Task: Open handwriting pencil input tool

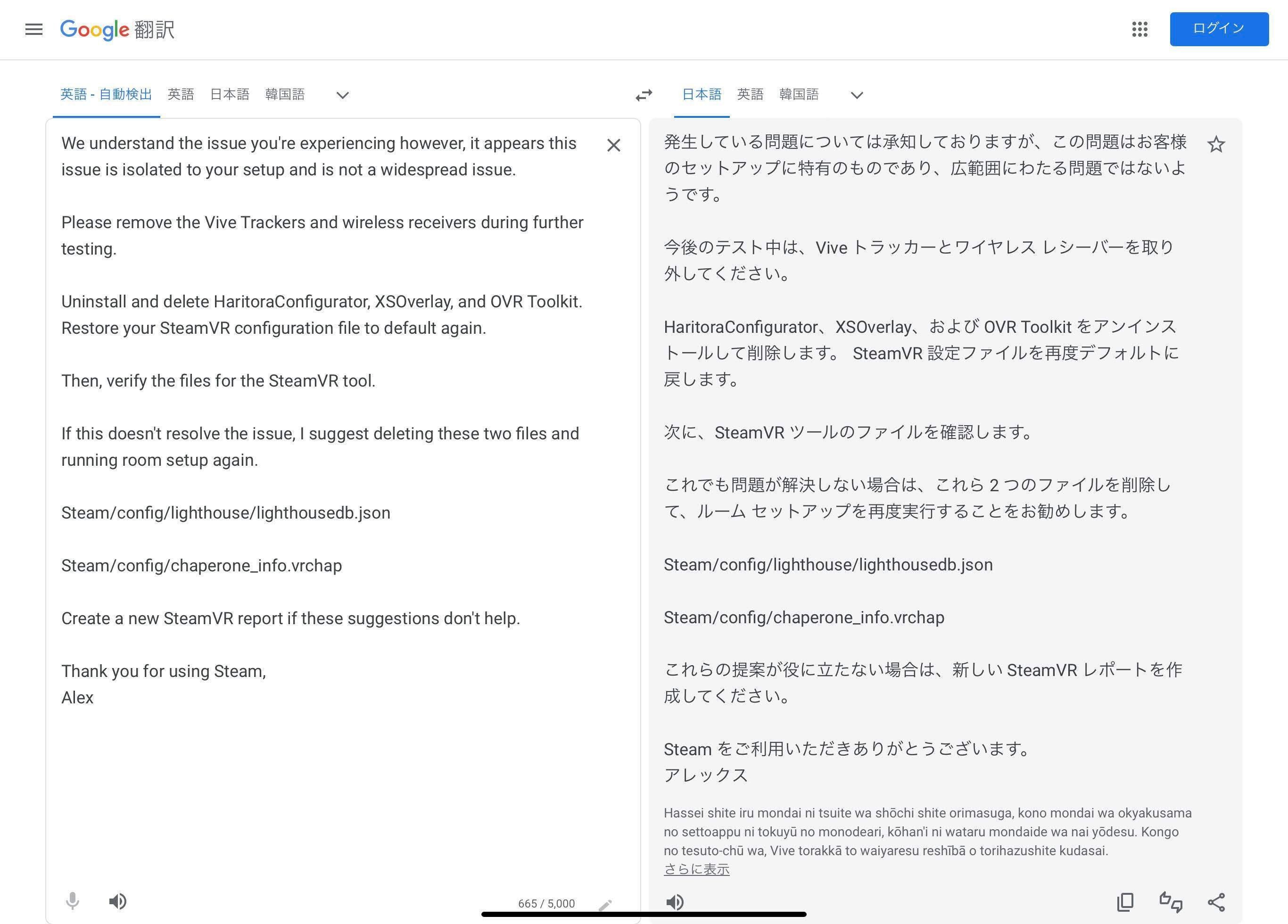Action: [x=605, y=904]
